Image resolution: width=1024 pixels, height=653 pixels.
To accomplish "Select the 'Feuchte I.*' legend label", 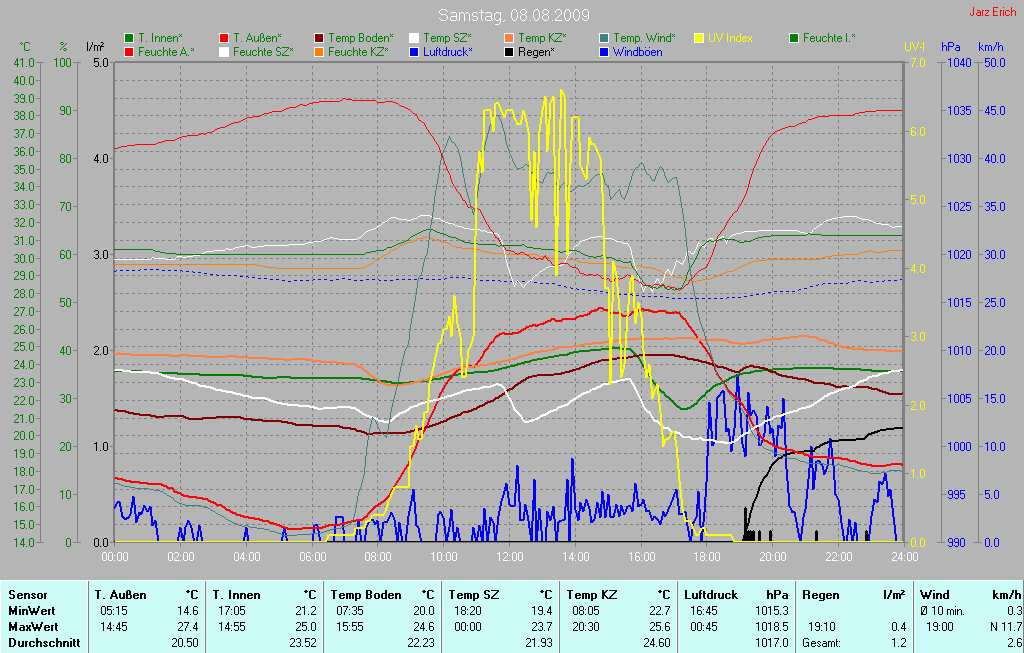I will click(829, 39).
